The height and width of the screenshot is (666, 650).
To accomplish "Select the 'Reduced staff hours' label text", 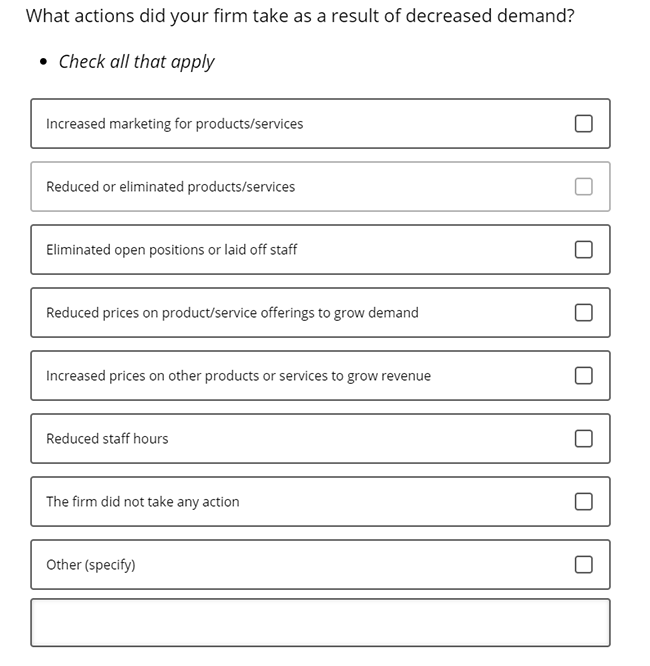I will [x=107, y=438].
